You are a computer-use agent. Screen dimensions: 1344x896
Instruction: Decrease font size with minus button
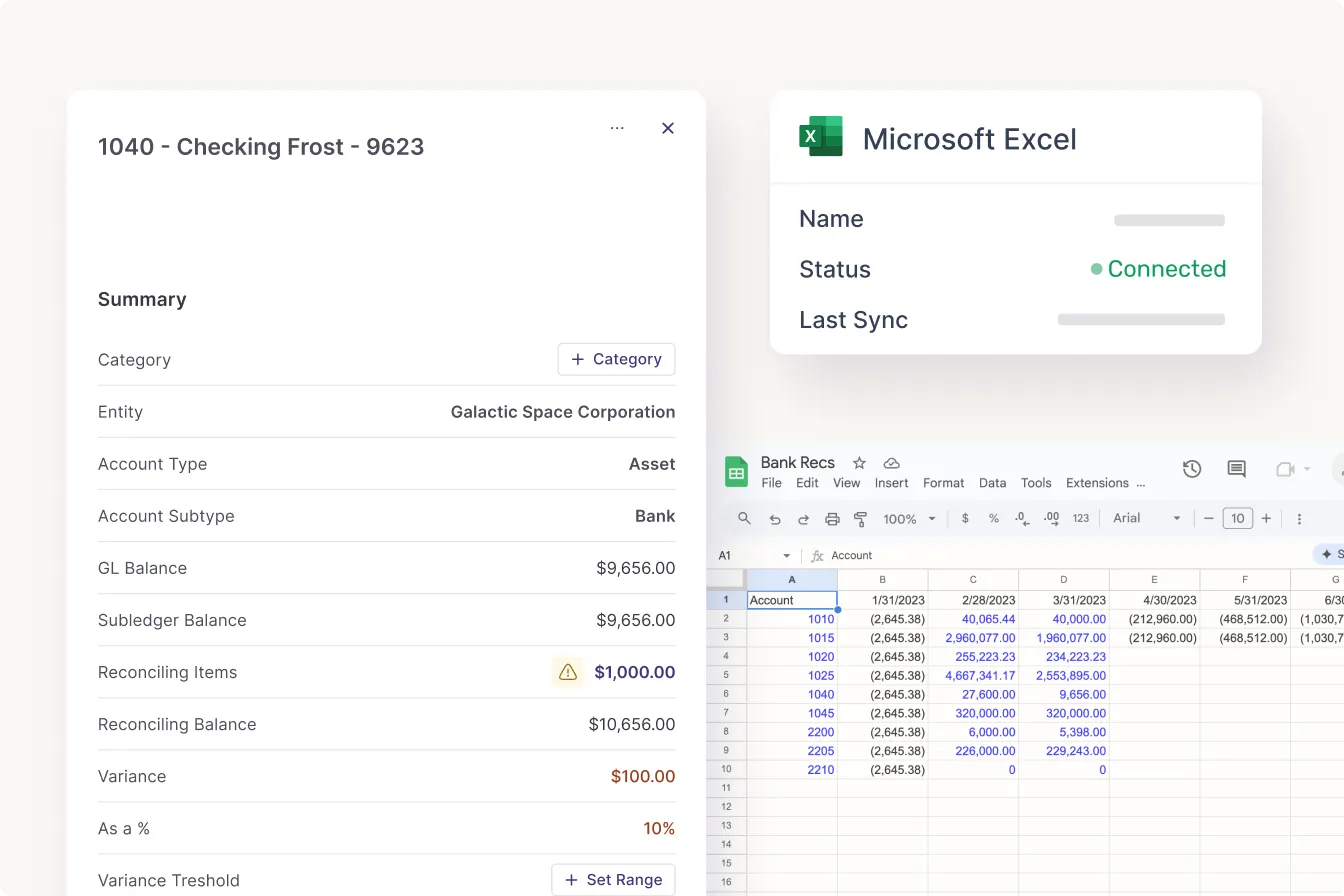click(1209, 518)
